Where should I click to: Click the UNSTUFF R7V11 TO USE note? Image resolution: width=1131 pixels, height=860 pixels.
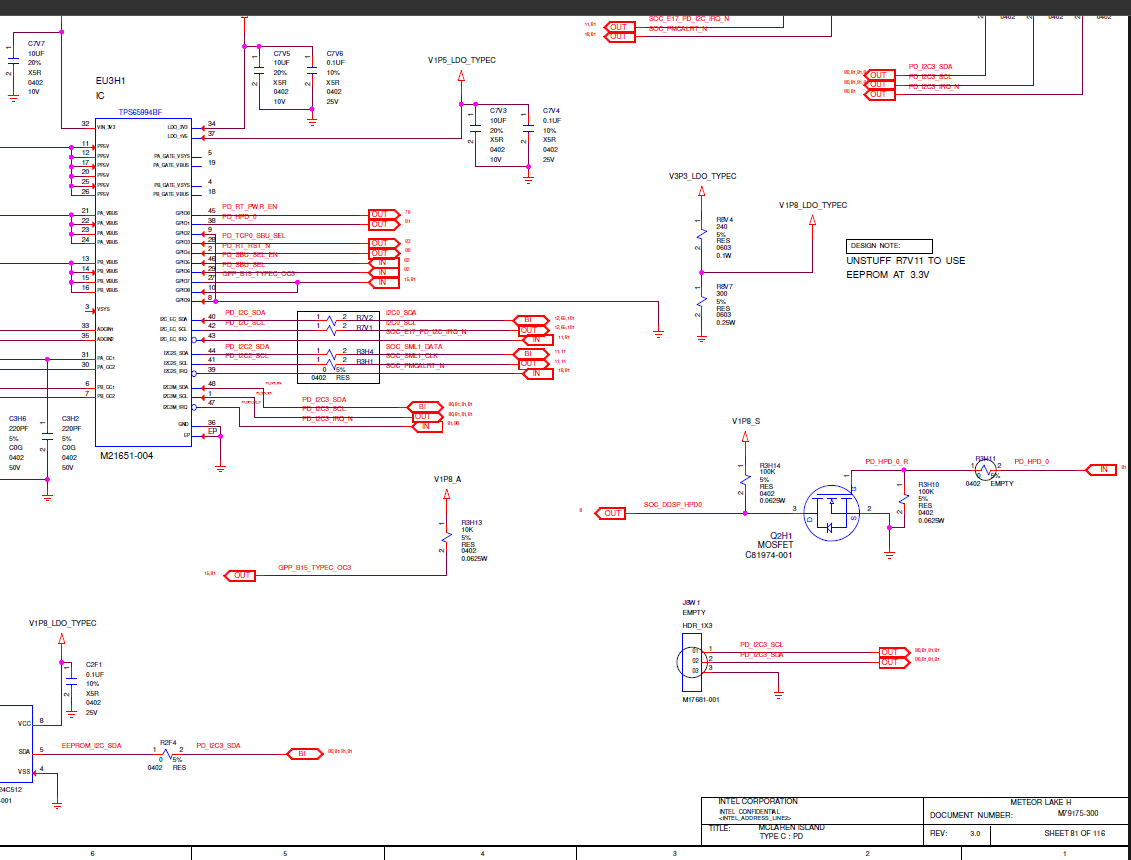pyautogui.click(x=905, y=260)
